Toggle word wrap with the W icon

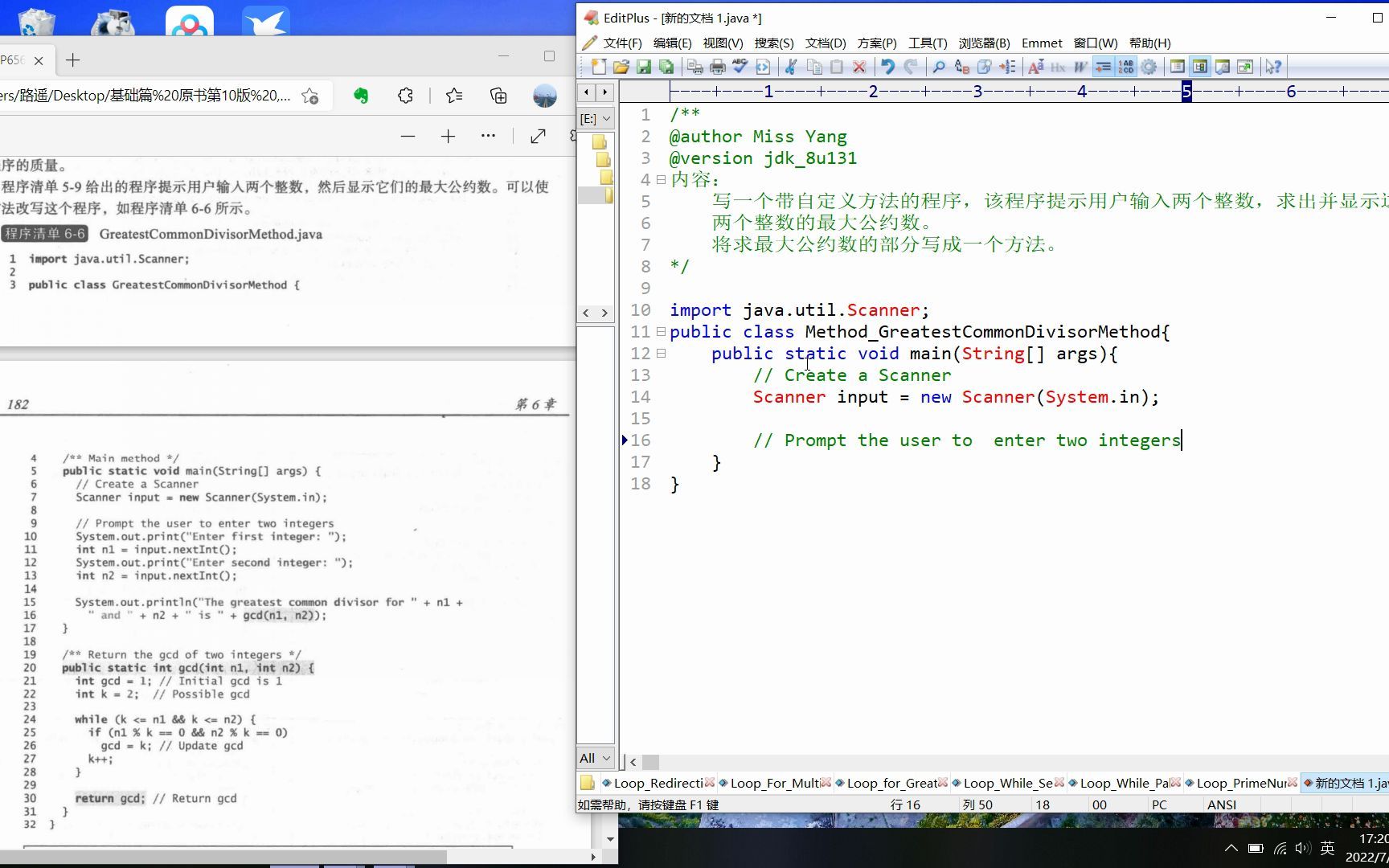[1081, 67]
